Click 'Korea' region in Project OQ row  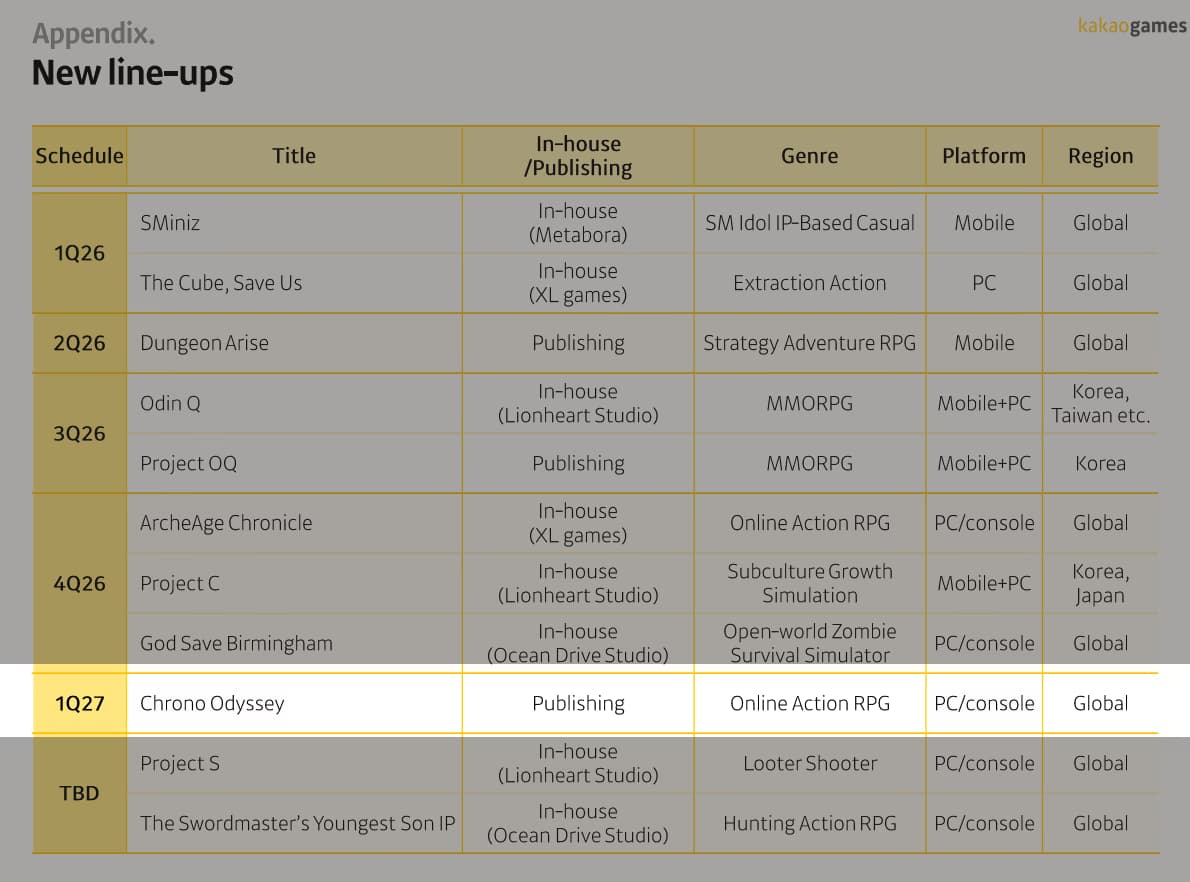pyautogui.click(x=1100, y=463)
